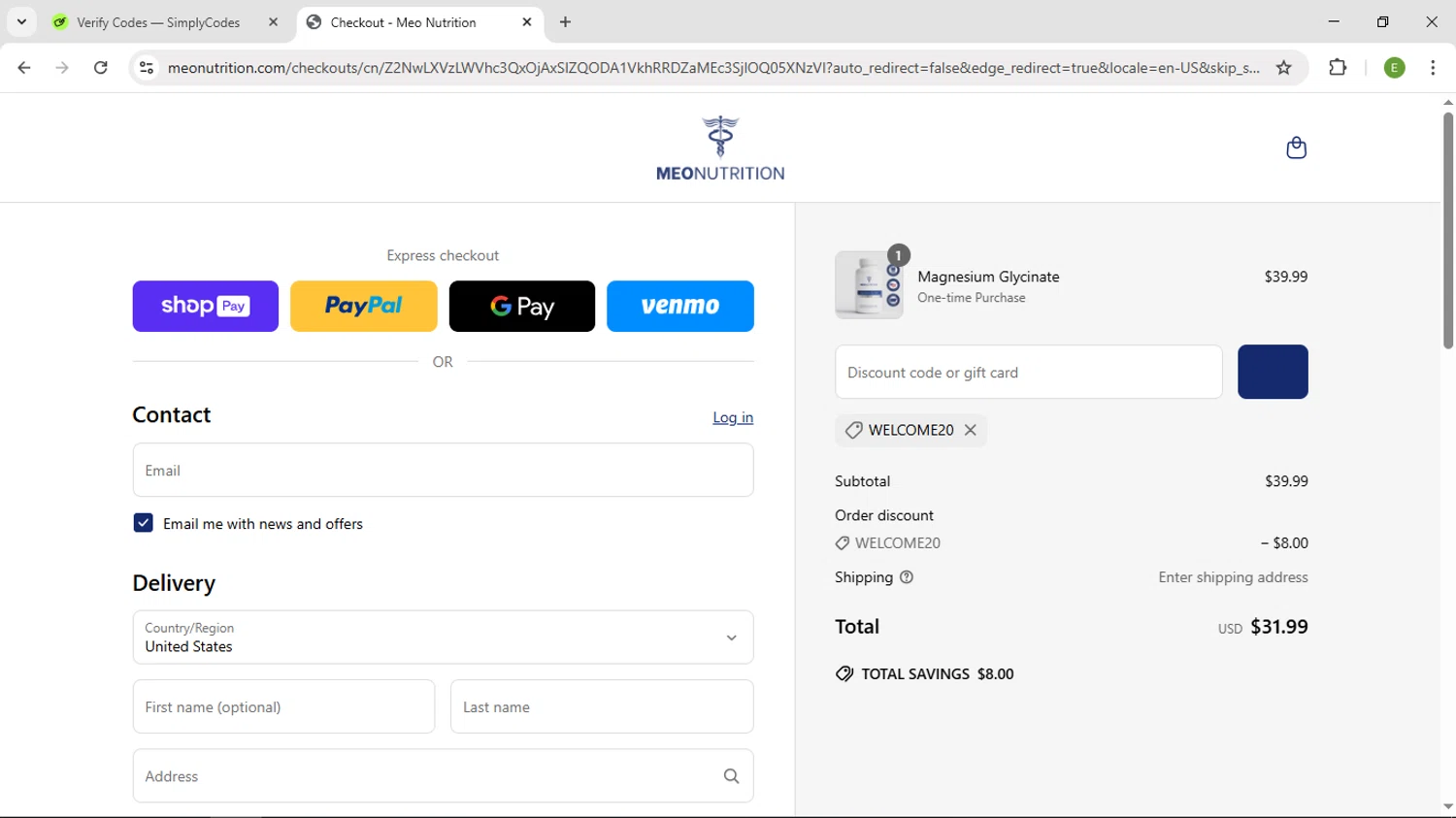This screenshot has width=1456, height=818.
Task: Bookmark this page with the star icon
Action: tap(1283, 68)
